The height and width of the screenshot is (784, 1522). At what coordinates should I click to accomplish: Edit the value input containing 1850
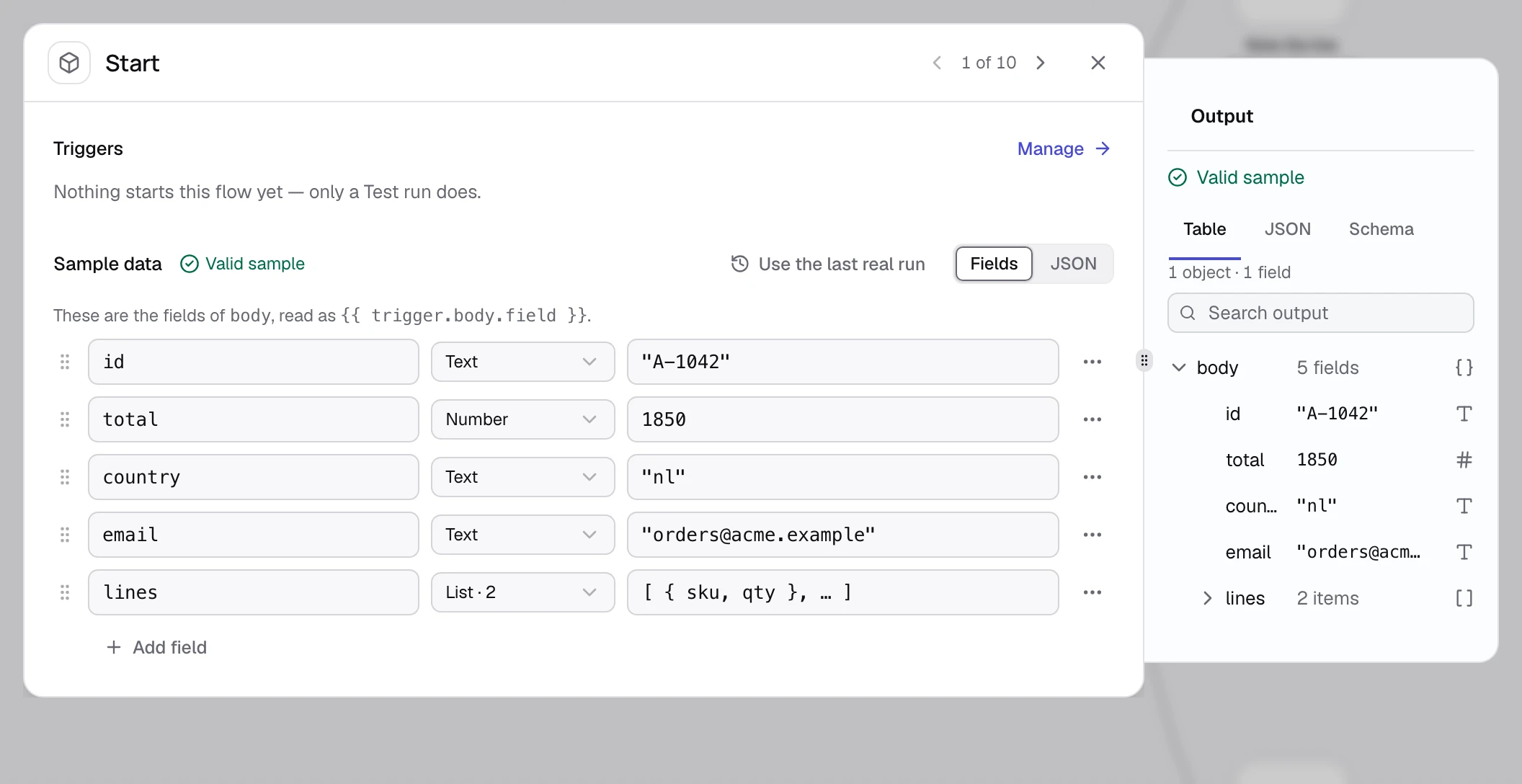(x=842, y=419)
